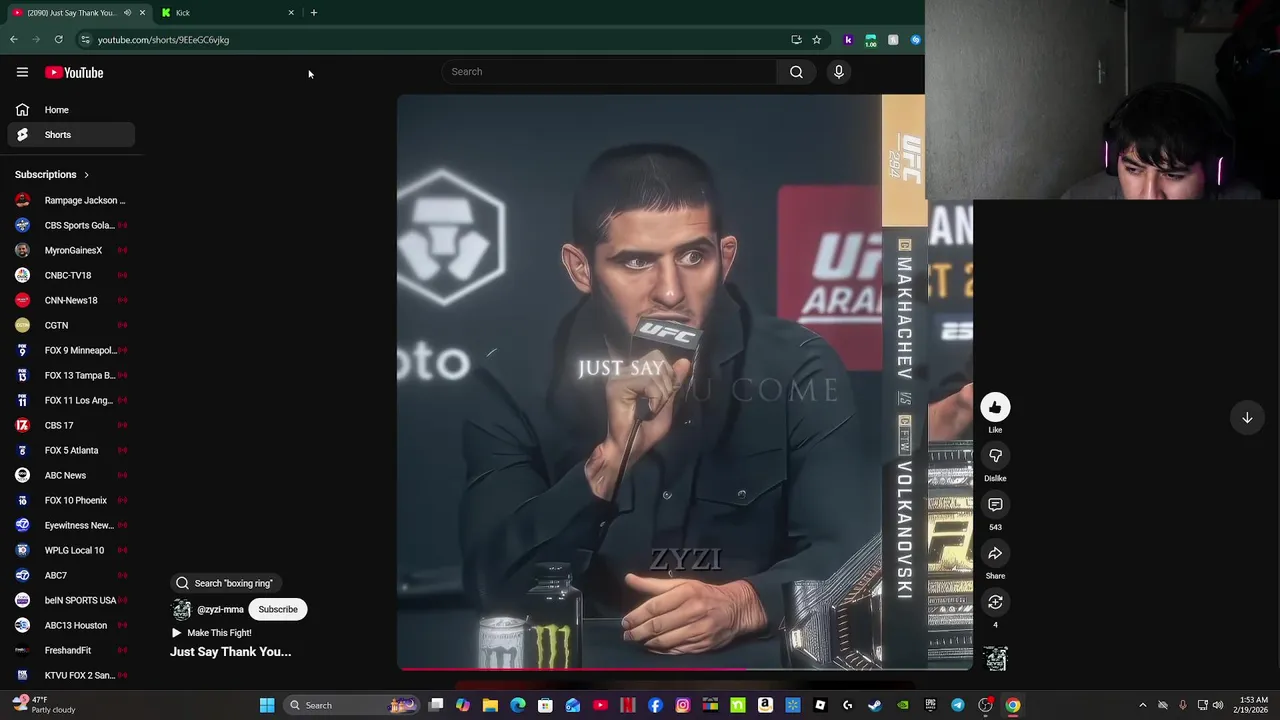Screen dimensions: 1280x720
Task: Open CBS Sports Gola... channel
Action: pos(71,225)
